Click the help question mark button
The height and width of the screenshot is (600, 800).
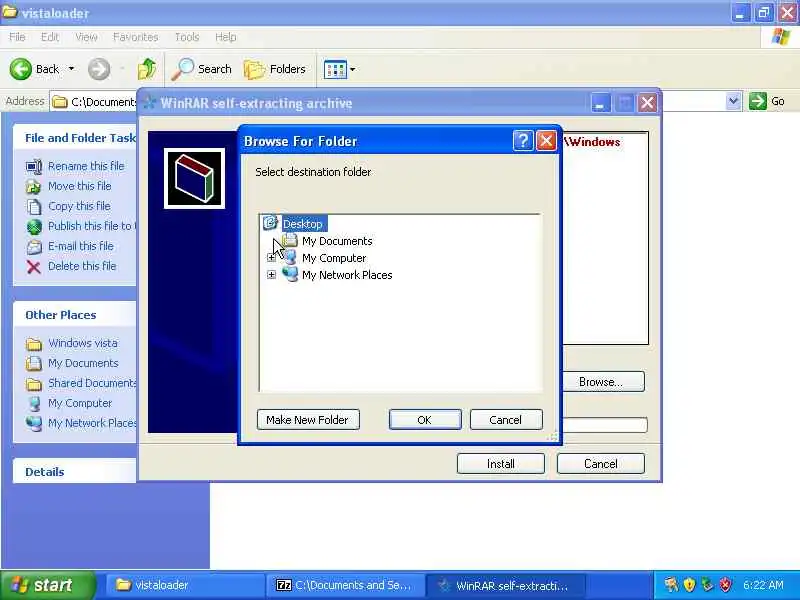pos(523,140)
